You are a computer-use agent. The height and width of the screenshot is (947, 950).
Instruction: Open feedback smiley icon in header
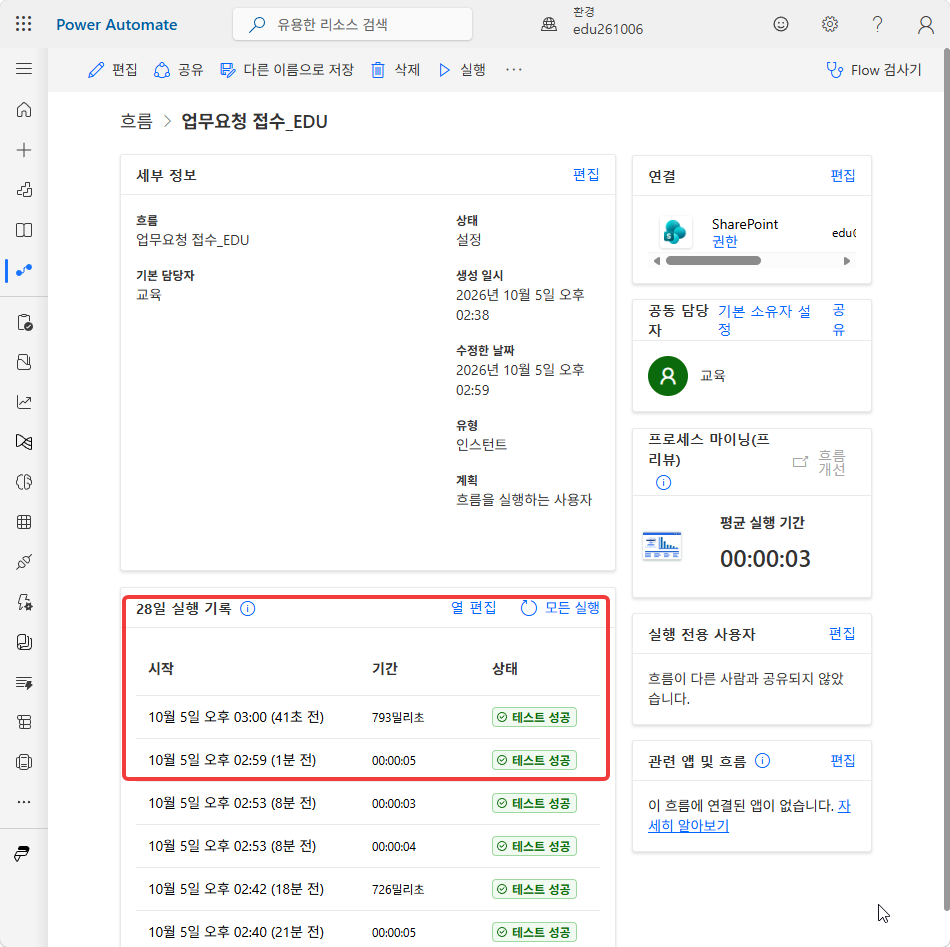pyautogui.click(x=781, y=24)
